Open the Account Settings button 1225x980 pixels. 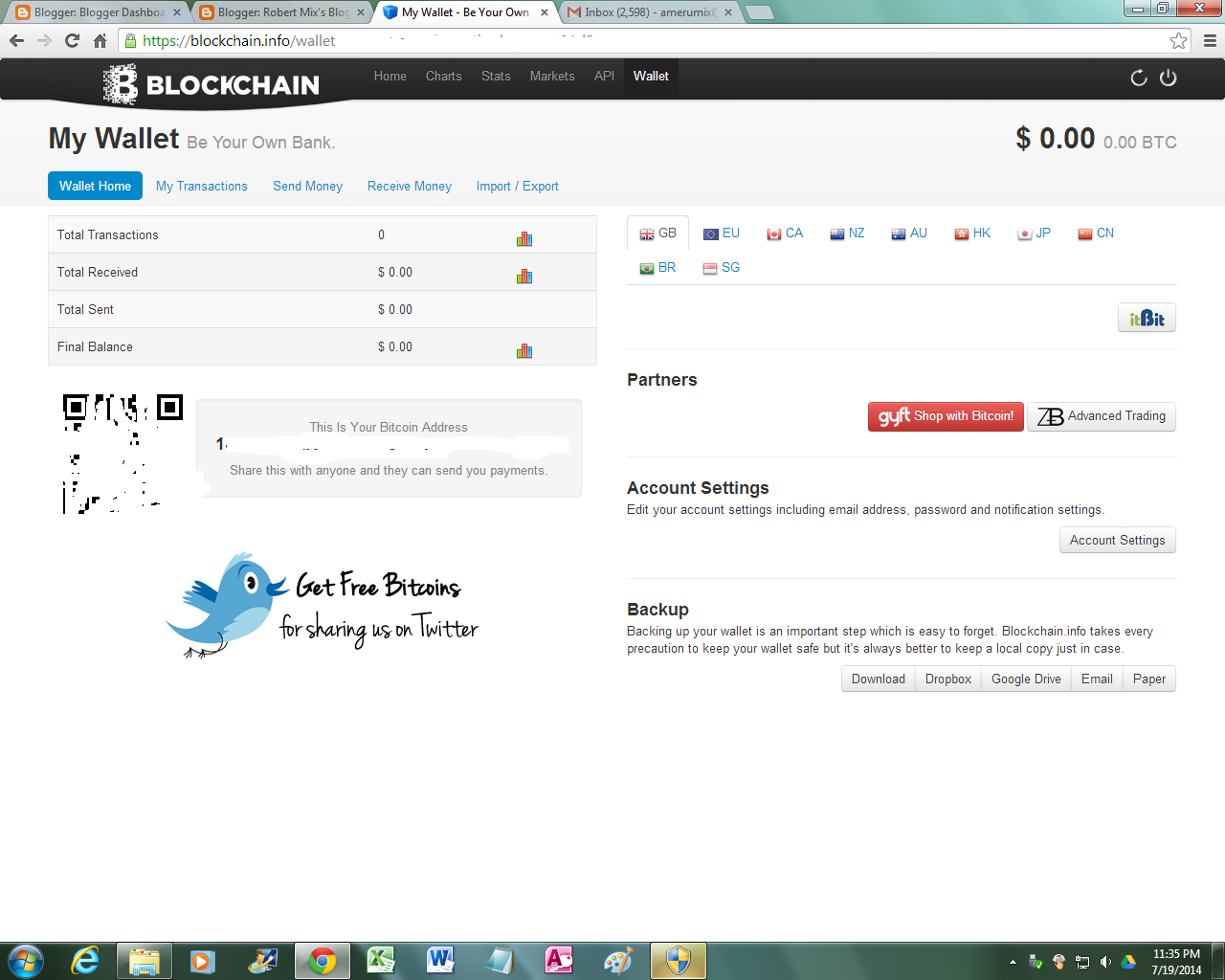[1118, 540]
